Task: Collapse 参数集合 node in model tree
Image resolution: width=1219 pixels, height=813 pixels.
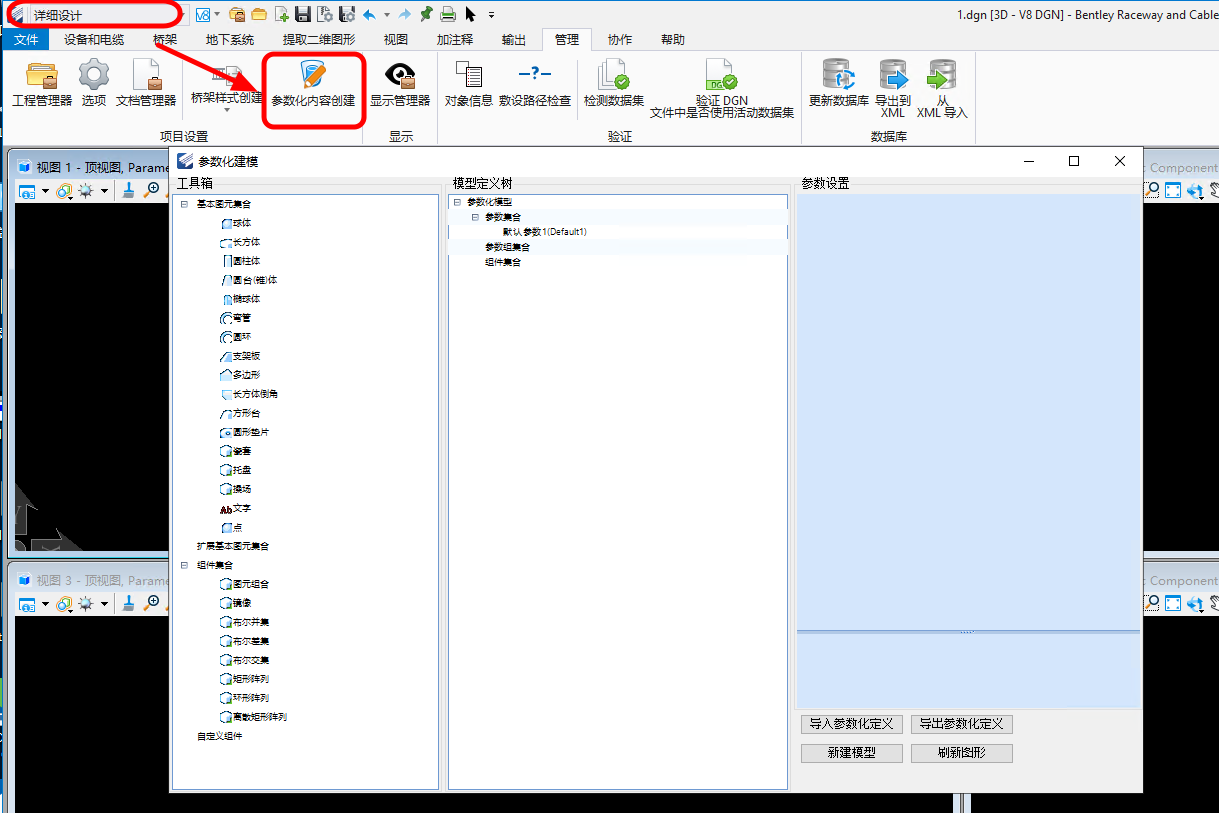Action: click(x=475, y=217)
